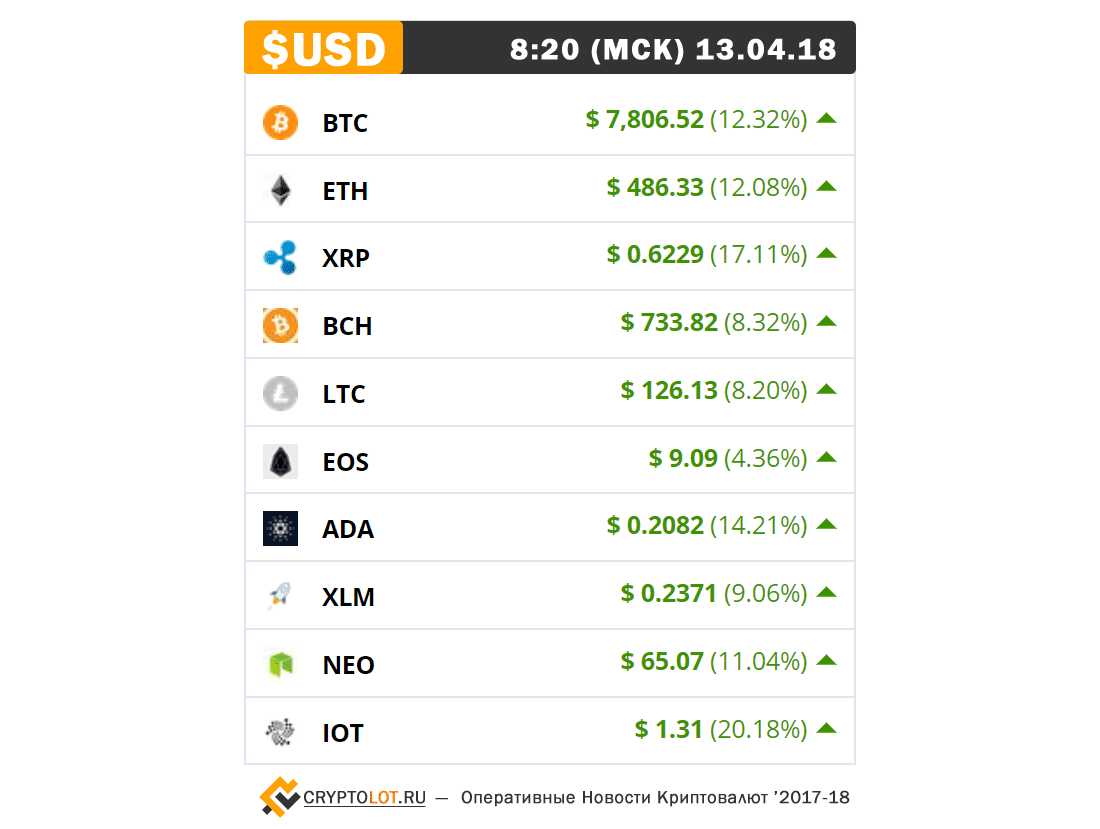Click the green up arrow for XRP

826,253
